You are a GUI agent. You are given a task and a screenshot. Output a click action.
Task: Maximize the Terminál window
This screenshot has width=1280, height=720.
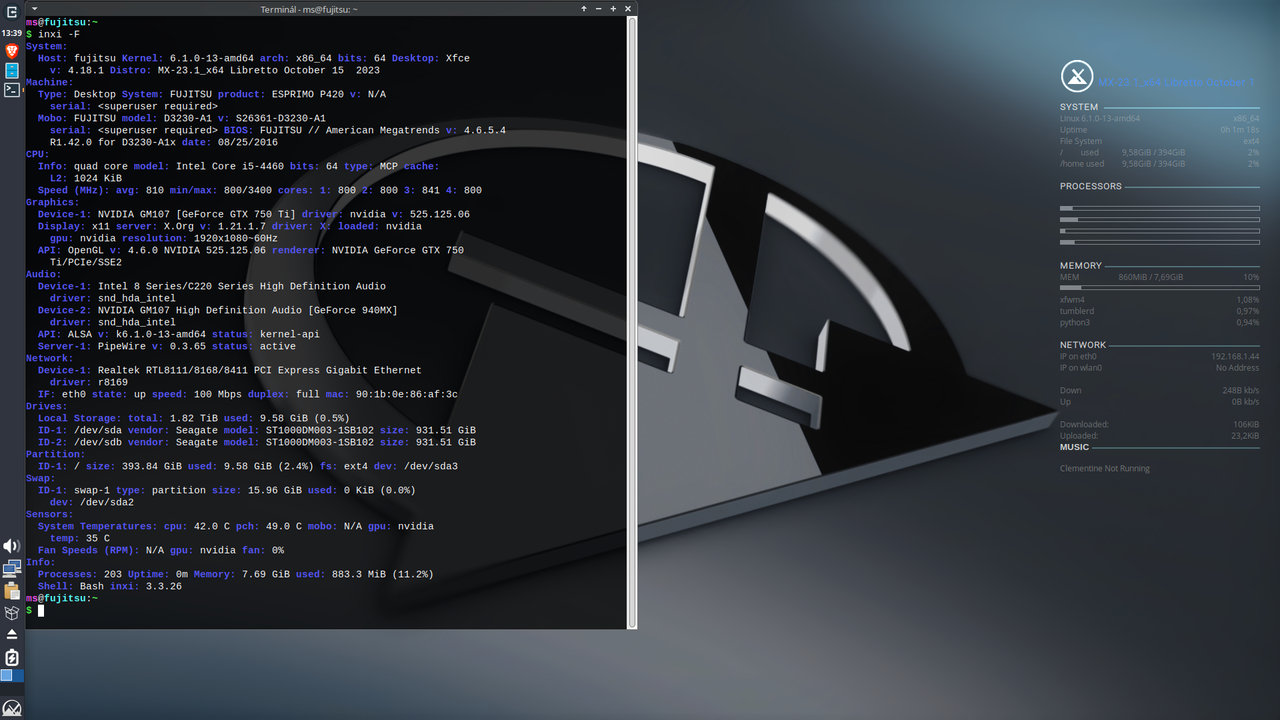click(613, 8)
